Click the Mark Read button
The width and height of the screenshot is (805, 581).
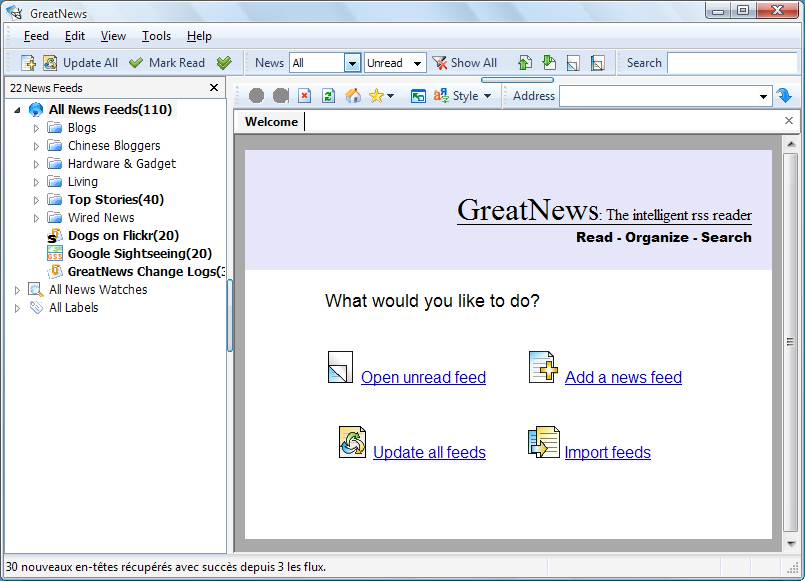167,63
